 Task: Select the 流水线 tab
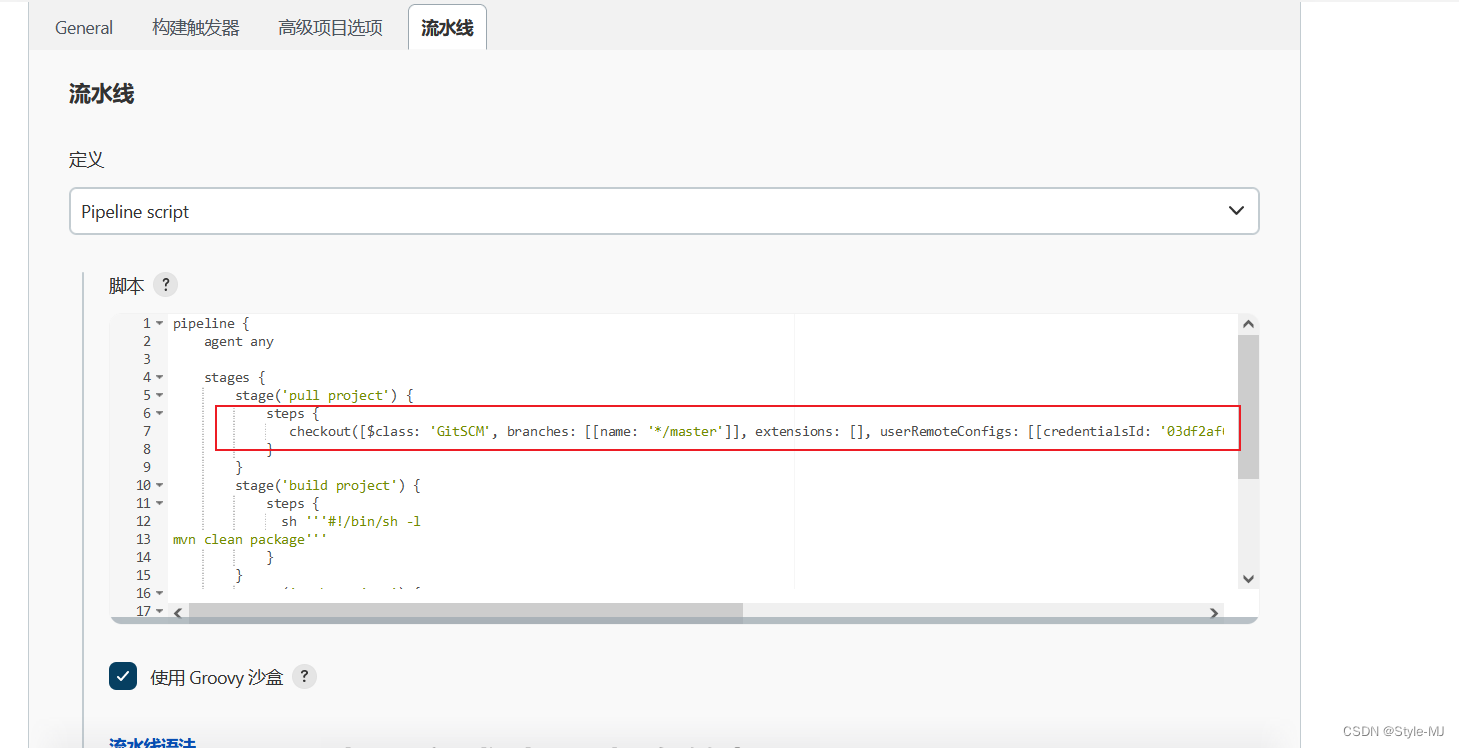click(447, 28)
